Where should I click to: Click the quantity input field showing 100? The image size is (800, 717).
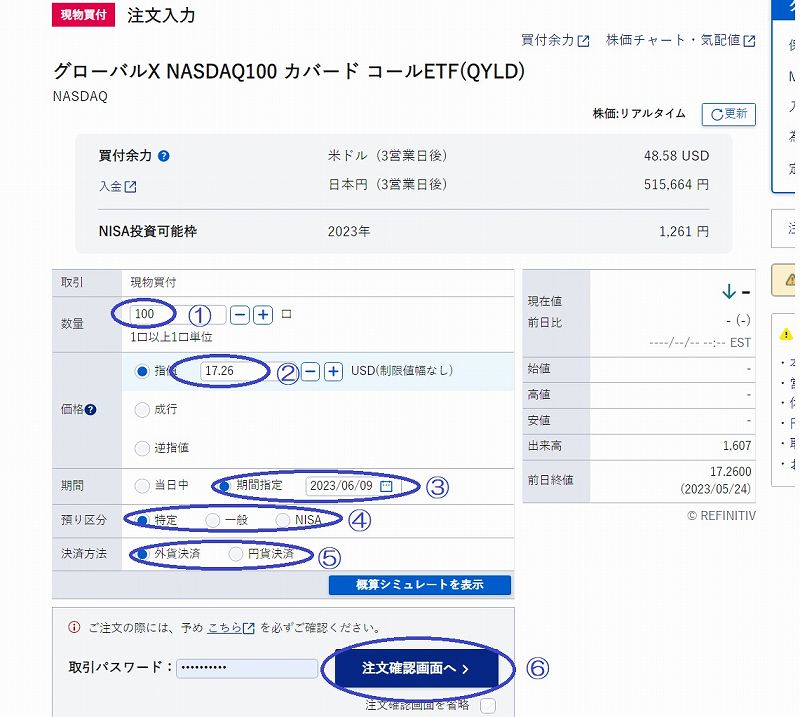(x=178, y=314)
